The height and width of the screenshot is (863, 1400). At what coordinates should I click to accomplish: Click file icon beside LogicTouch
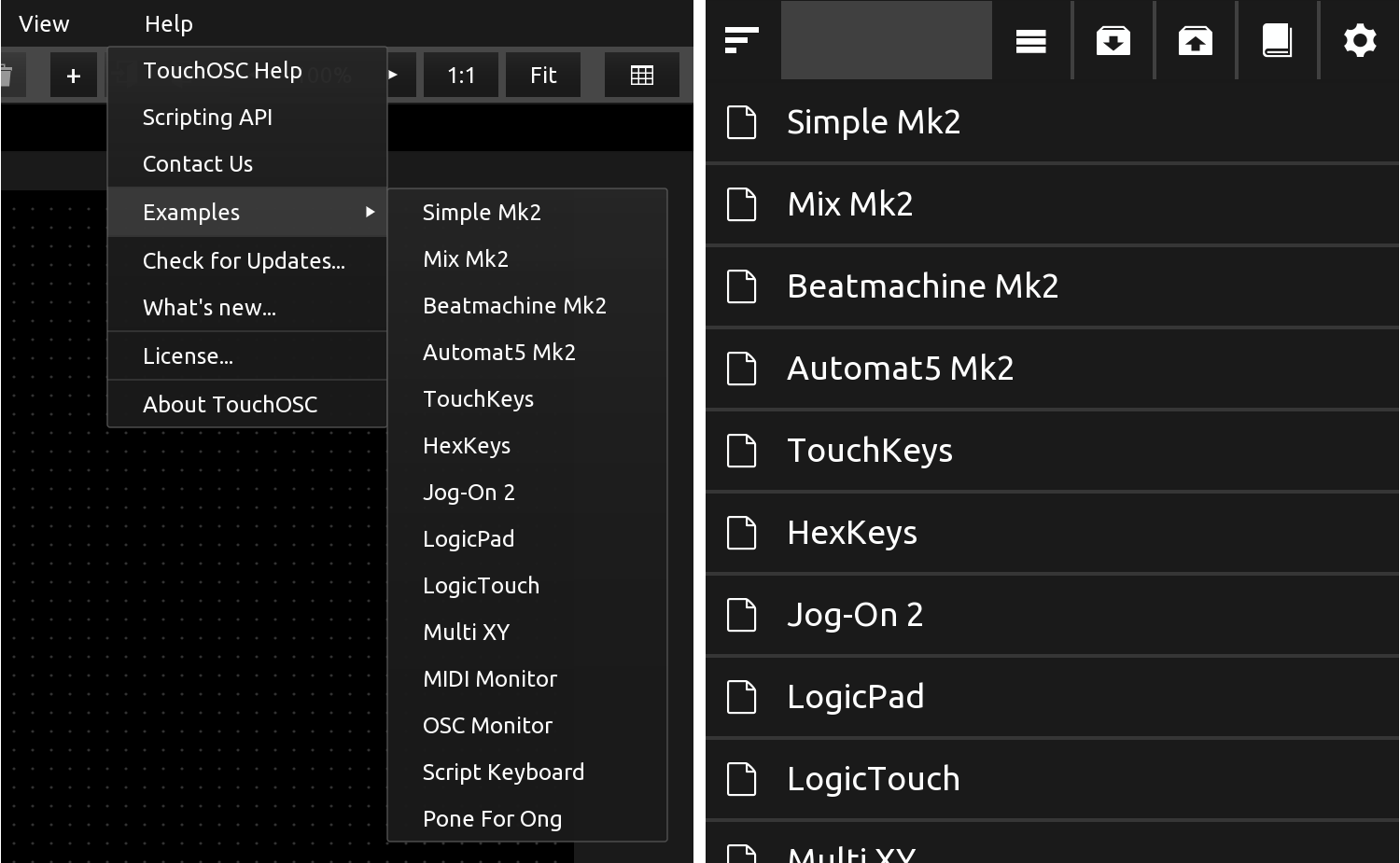742,779
